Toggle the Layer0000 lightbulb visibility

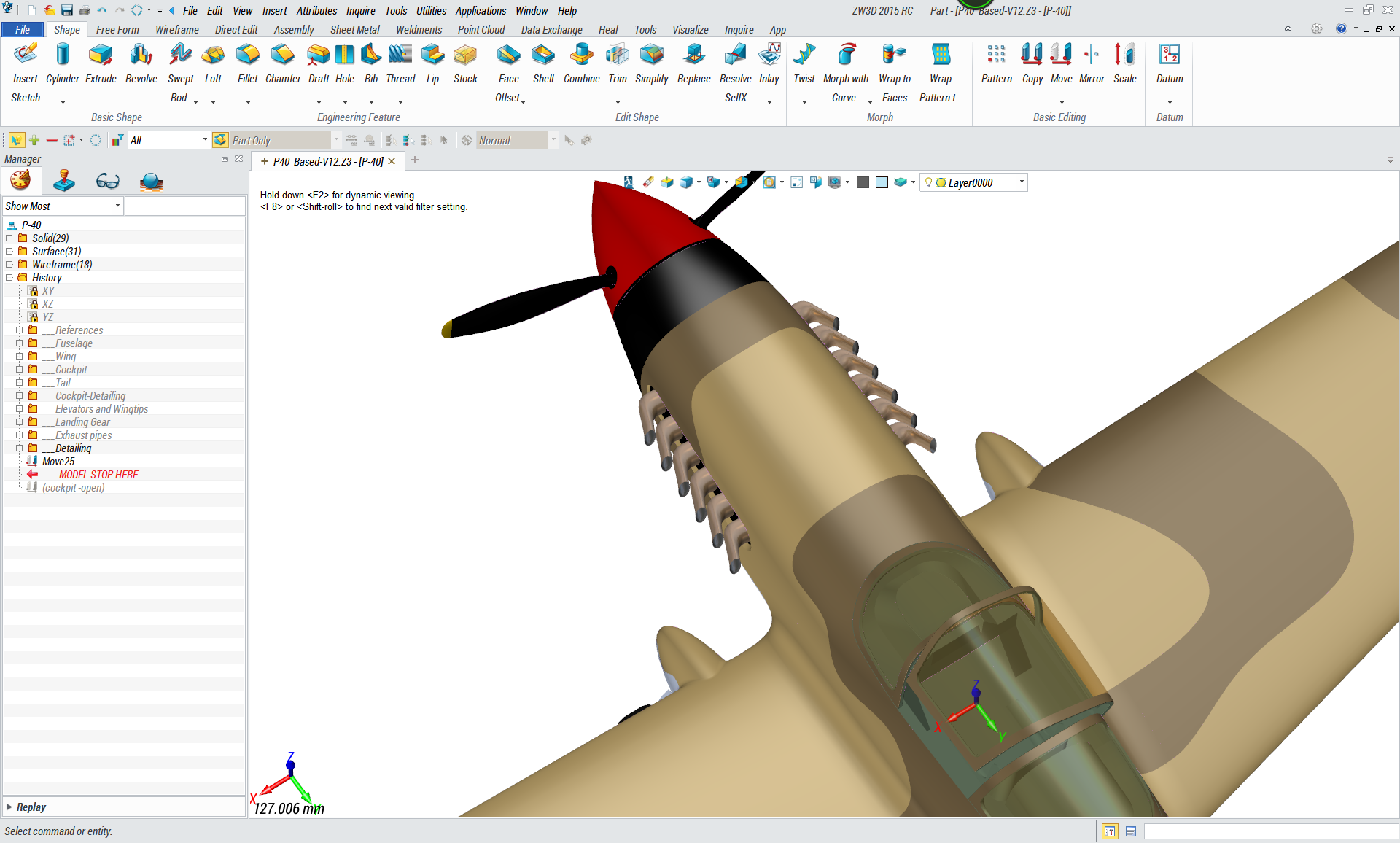pyautogui.click(x=928, y=183)
